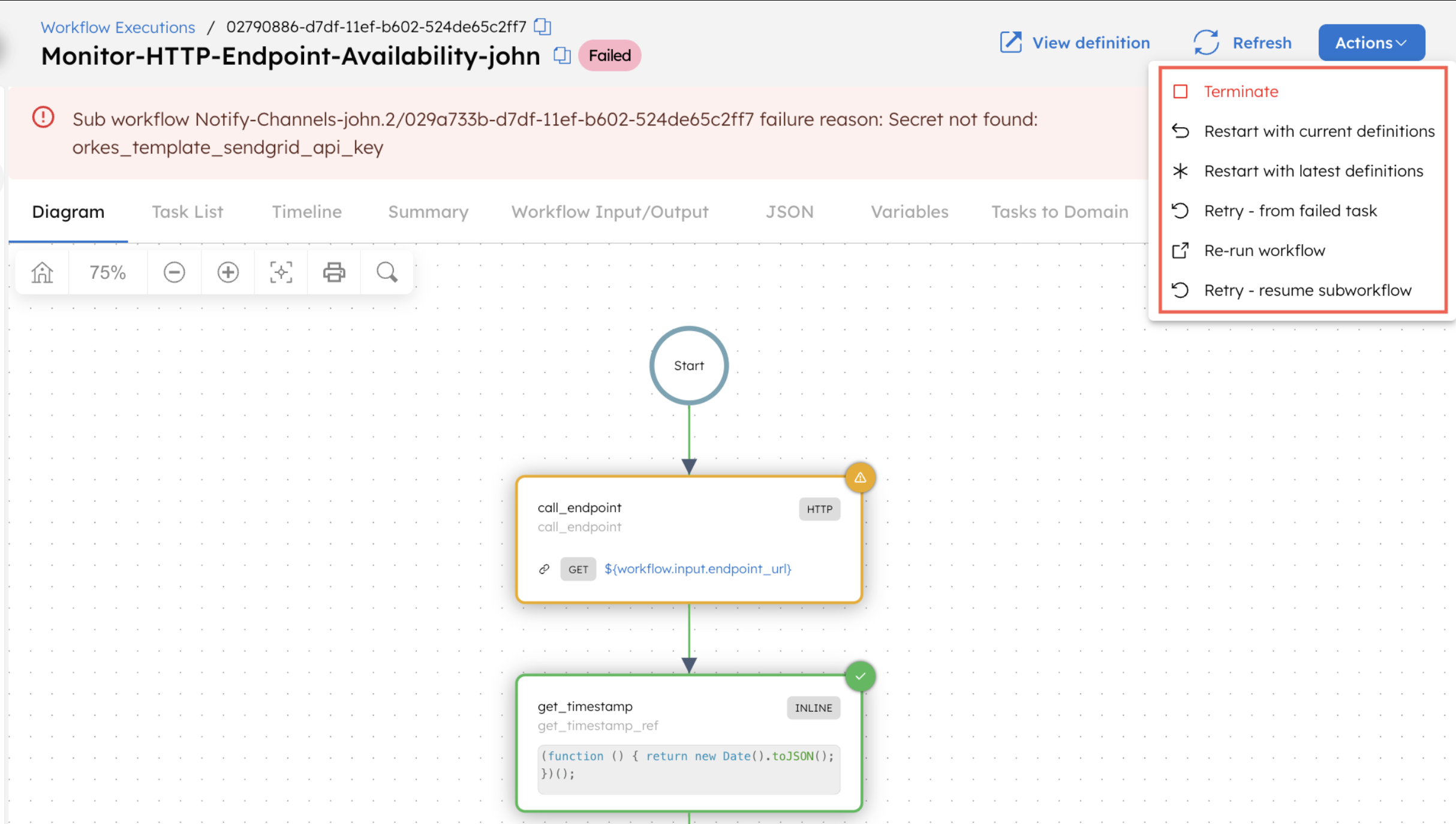Select the Start node in the diagram
Image resolution: width=1456 pixels, height=824 pixels.
point(688,365)
